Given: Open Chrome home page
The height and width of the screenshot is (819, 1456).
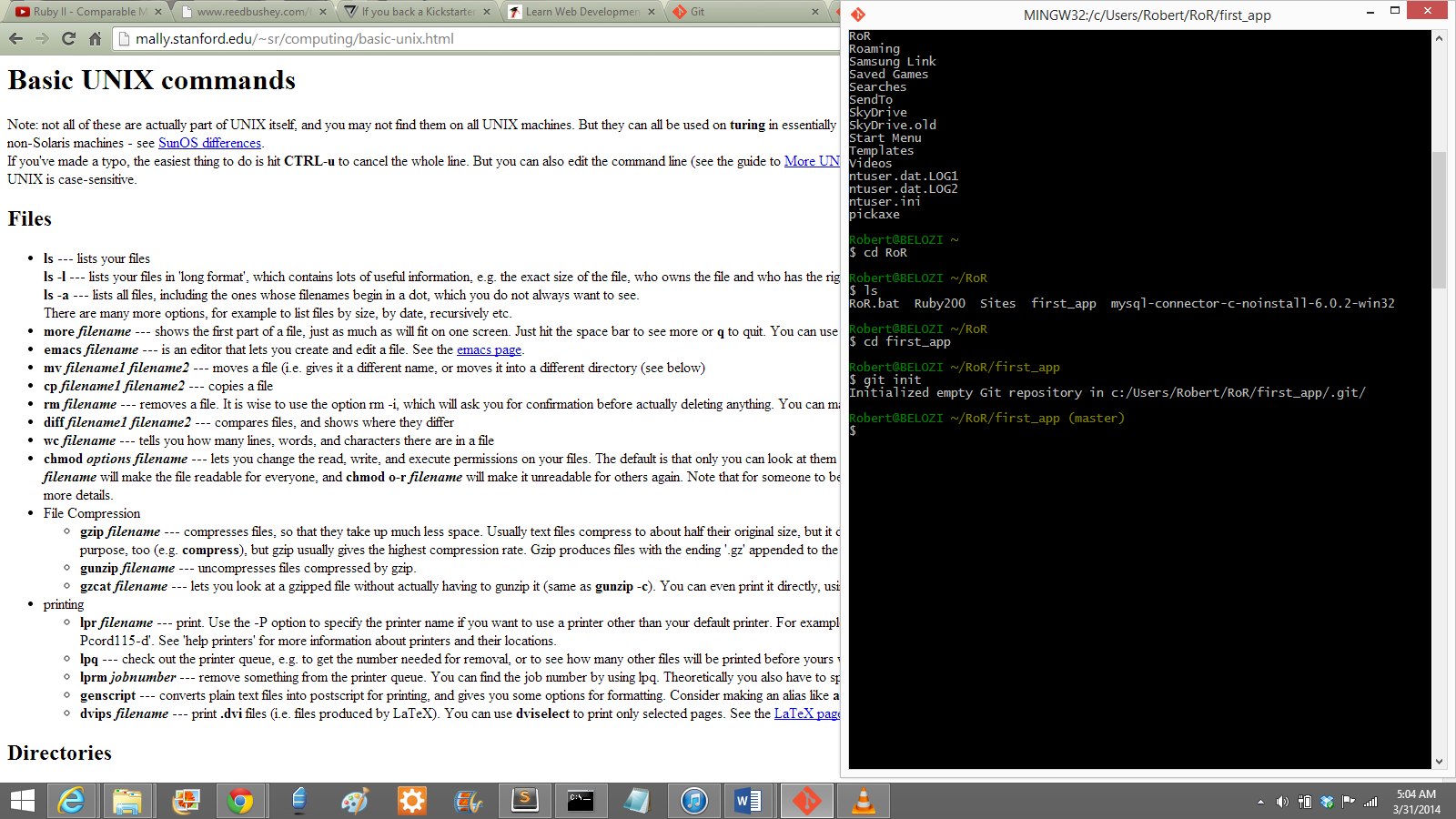Looking at the screenshot, I should (95, 38).
